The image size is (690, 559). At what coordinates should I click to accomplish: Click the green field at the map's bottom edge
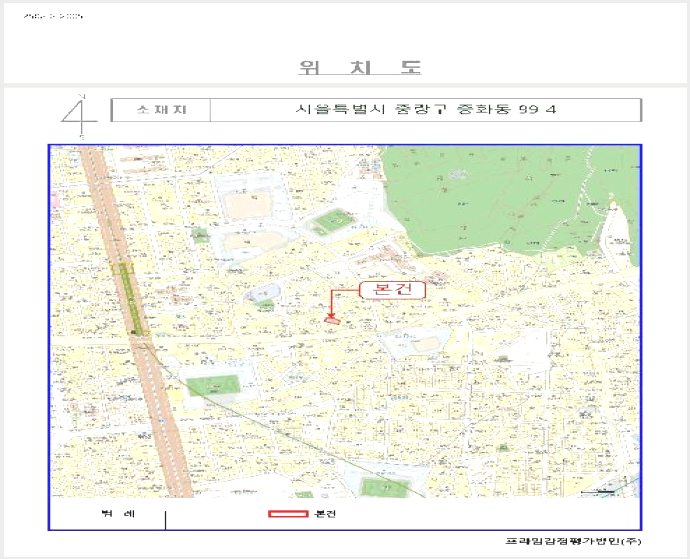[385, 488]
